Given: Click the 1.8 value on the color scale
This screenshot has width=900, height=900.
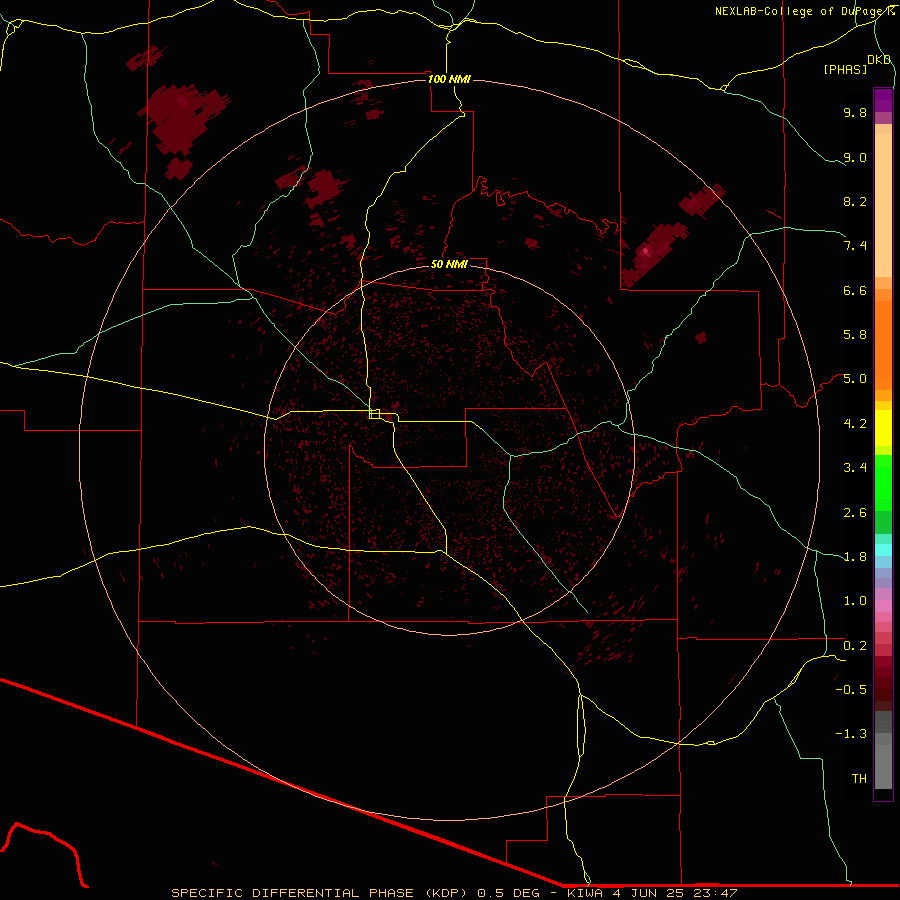Looking at the screenshot, I should pos(855,557).
